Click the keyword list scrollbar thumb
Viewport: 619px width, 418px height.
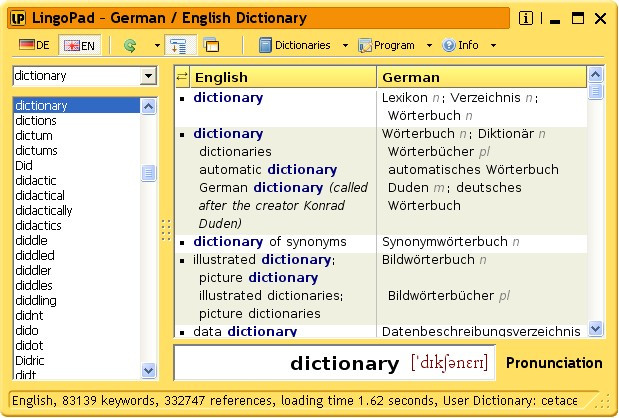pyautogui.click(x=148, y=173)
